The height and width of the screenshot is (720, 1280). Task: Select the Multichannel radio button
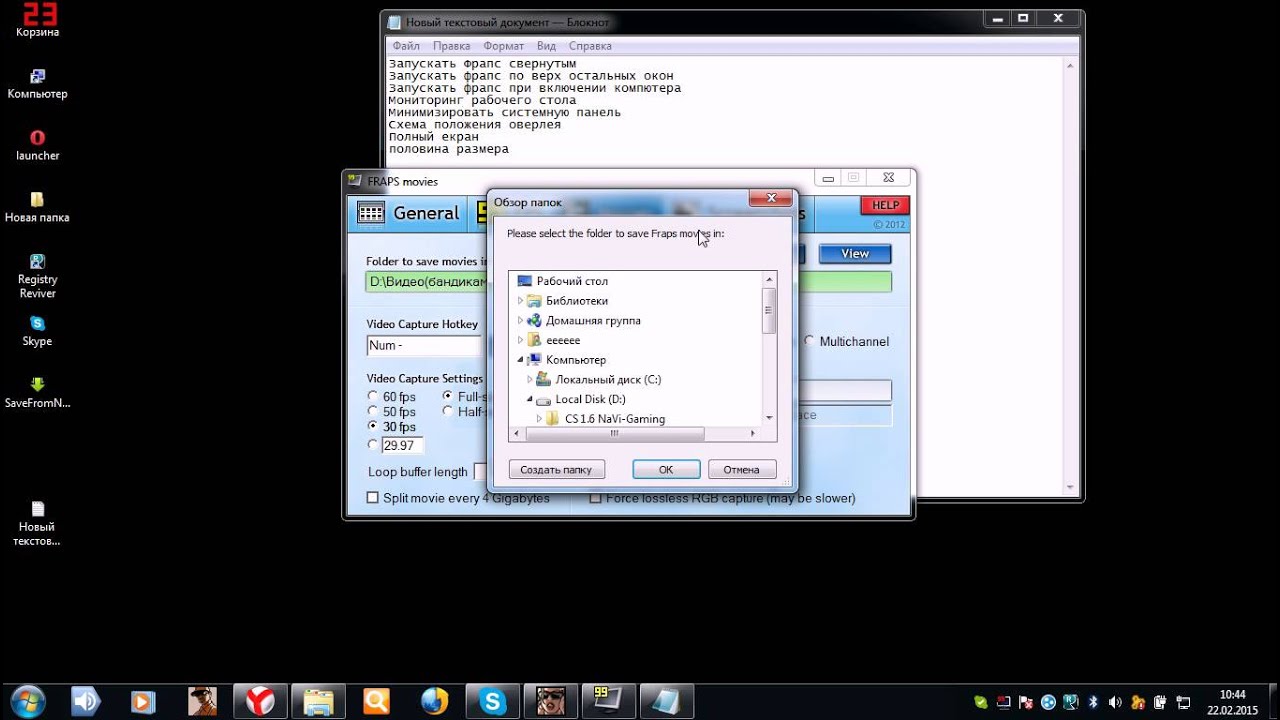pos(809,341)
